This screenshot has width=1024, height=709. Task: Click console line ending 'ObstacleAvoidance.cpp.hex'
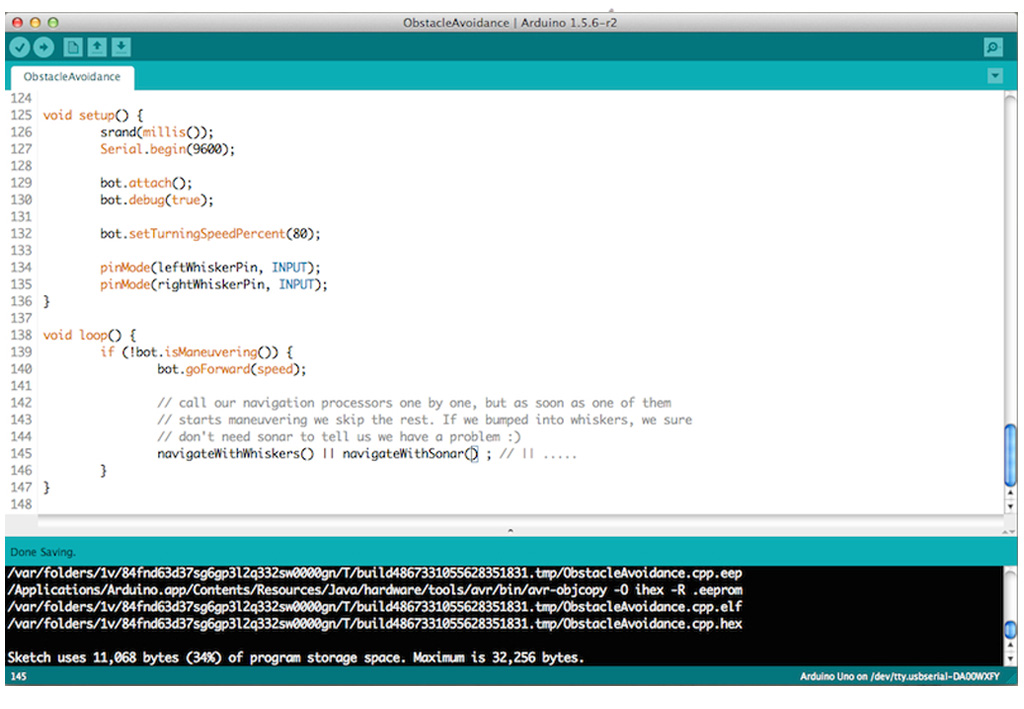tap(374, 624)
